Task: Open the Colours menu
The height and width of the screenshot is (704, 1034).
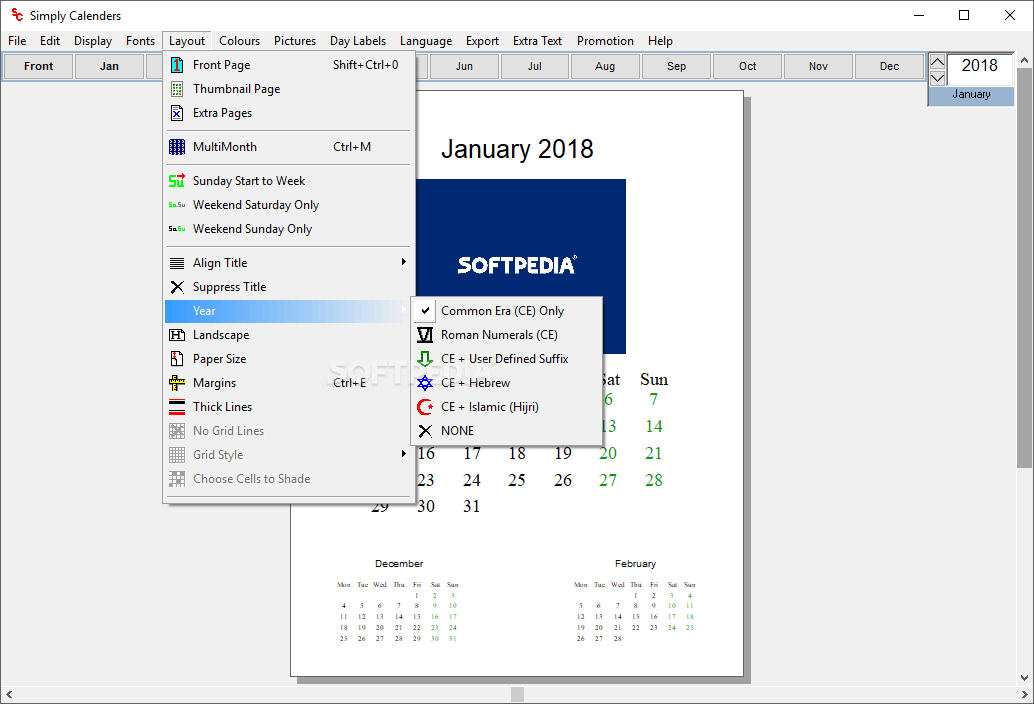Action: point(239,41)
